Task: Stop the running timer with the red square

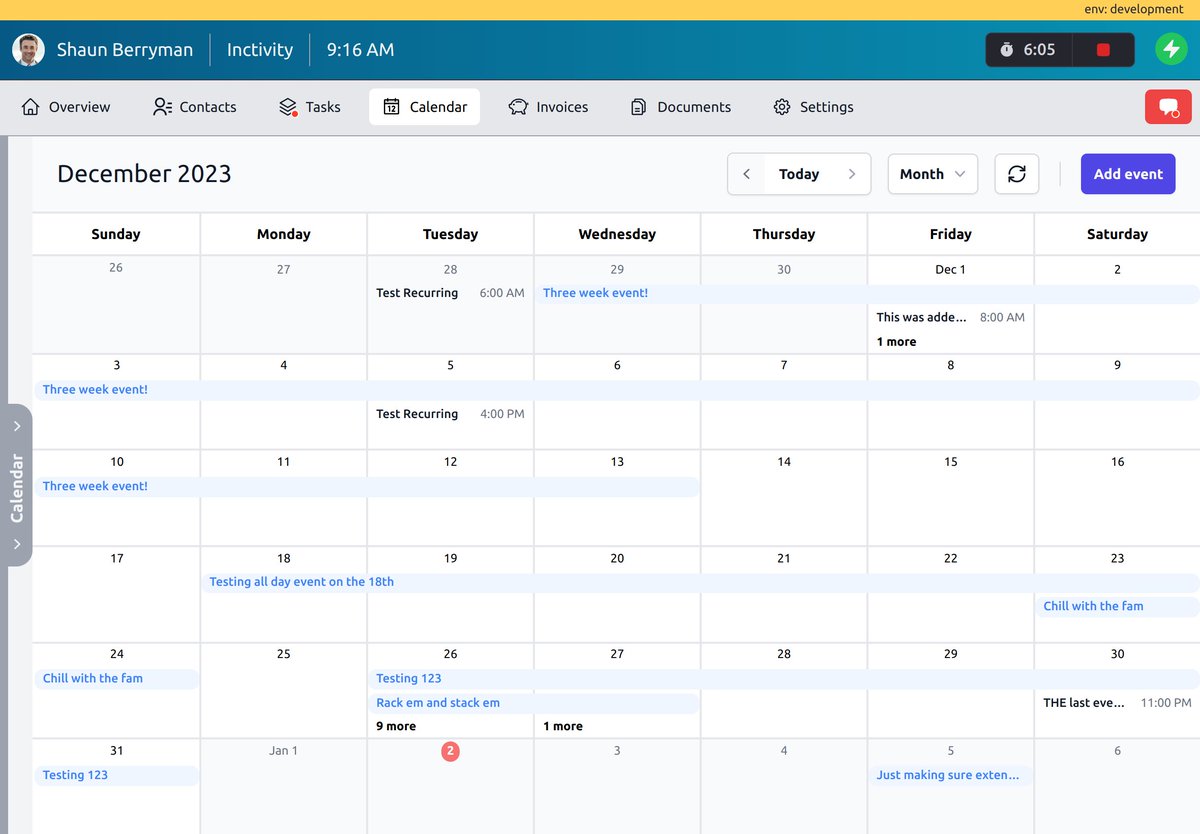Action: (1103, 50)
